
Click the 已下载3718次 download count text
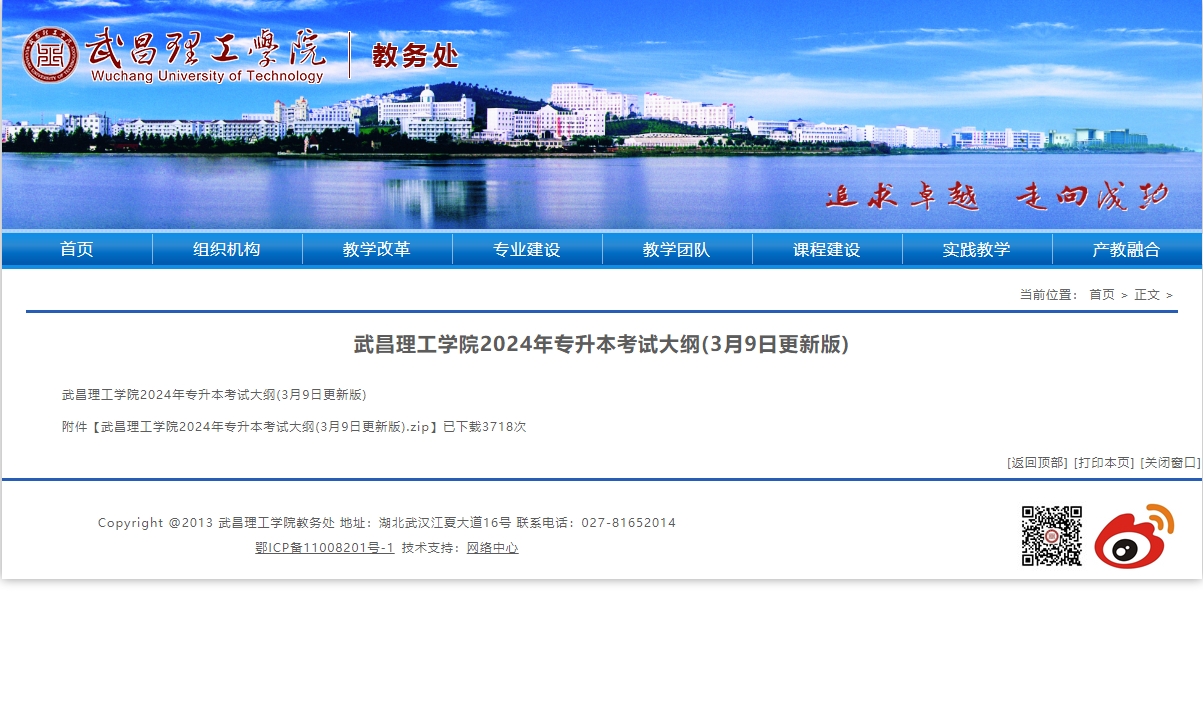click(485, 426)
